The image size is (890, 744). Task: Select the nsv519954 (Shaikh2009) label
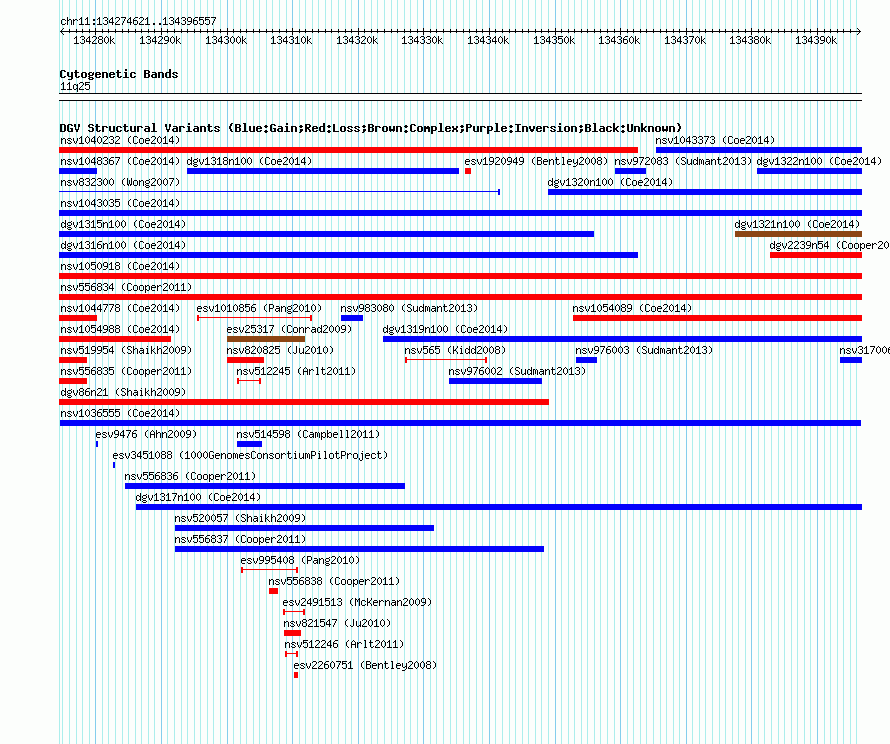(x=126, y=350)
